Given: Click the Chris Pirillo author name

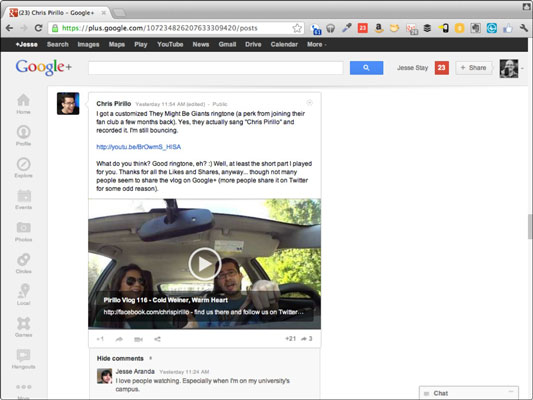Looking at the screenshot, I should 114,104.
